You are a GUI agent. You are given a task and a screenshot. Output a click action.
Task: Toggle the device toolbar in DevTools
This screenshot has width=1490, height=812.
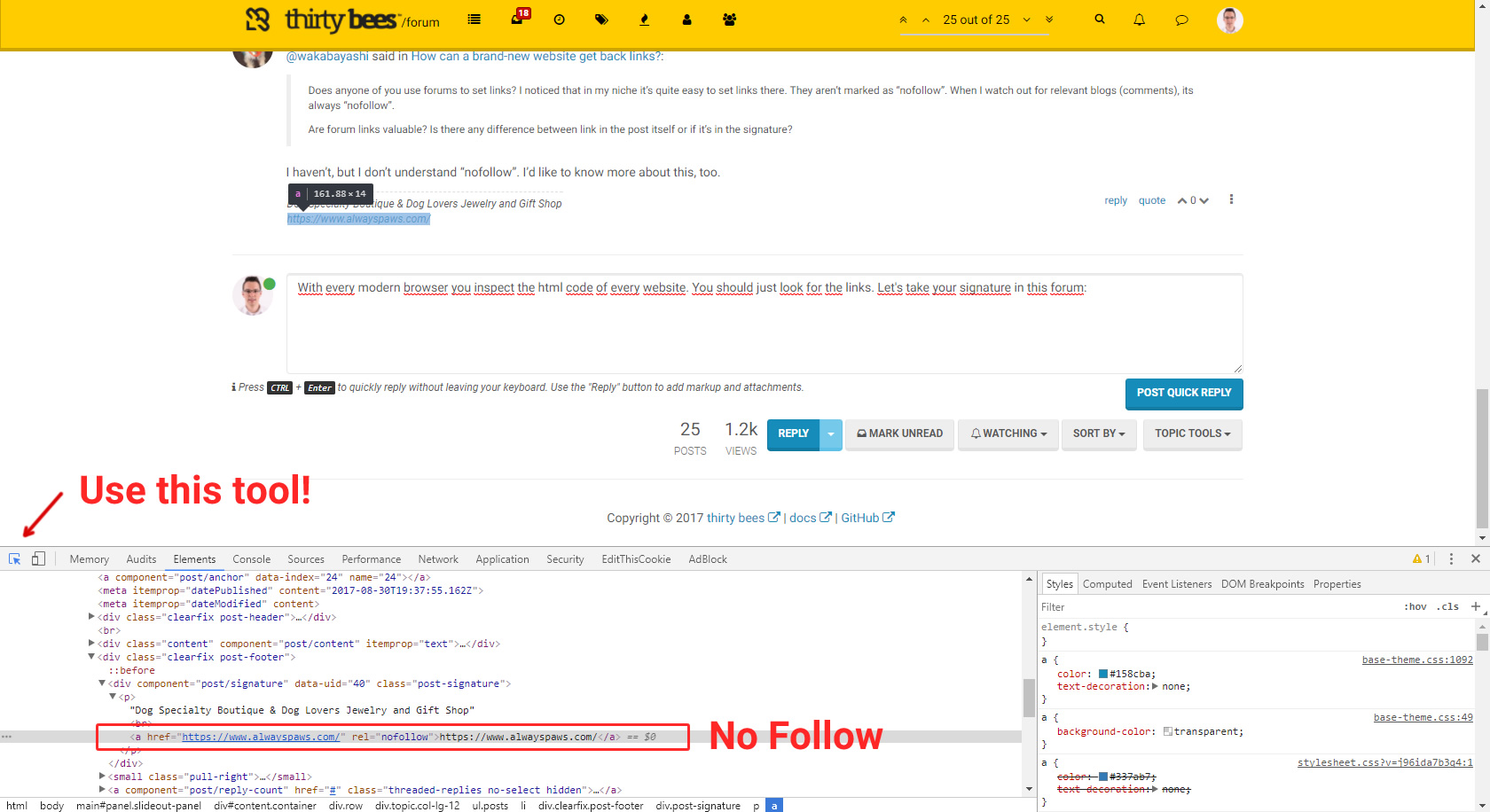(x=38, y=558)
